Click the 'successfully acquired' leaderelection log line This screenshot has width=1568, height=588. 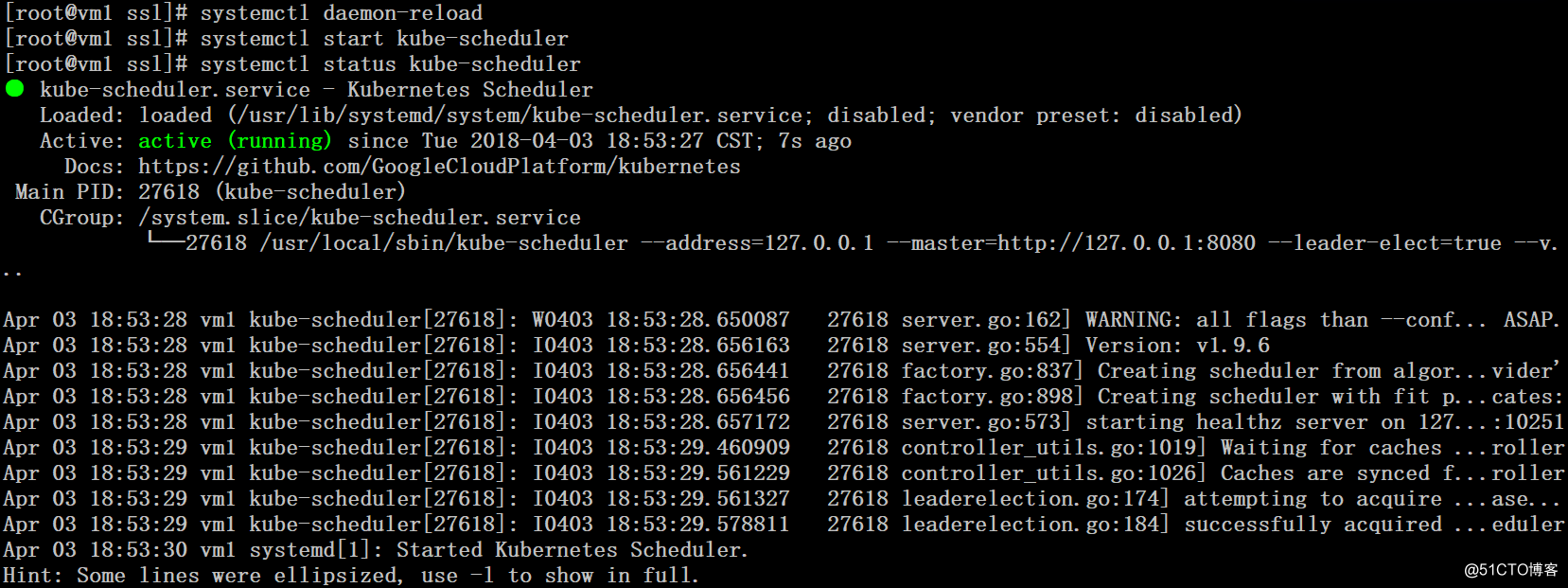pos(784,525)
